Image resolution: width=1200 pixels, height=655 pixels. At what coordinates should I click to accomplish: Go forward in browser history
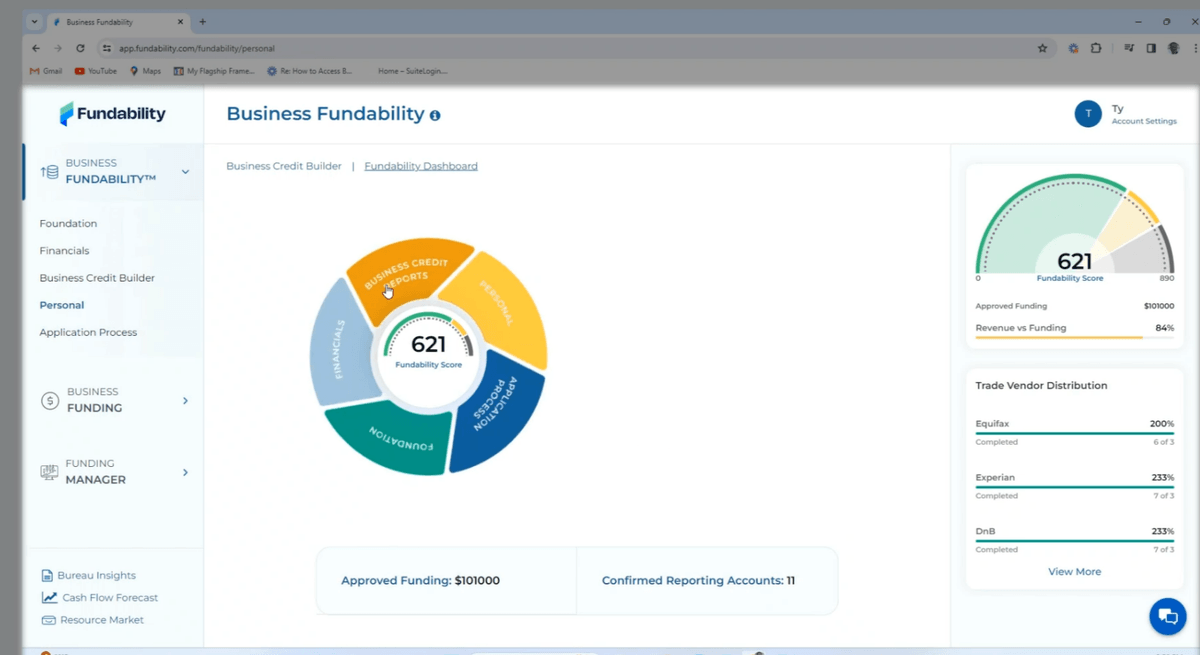pos(58,48)
